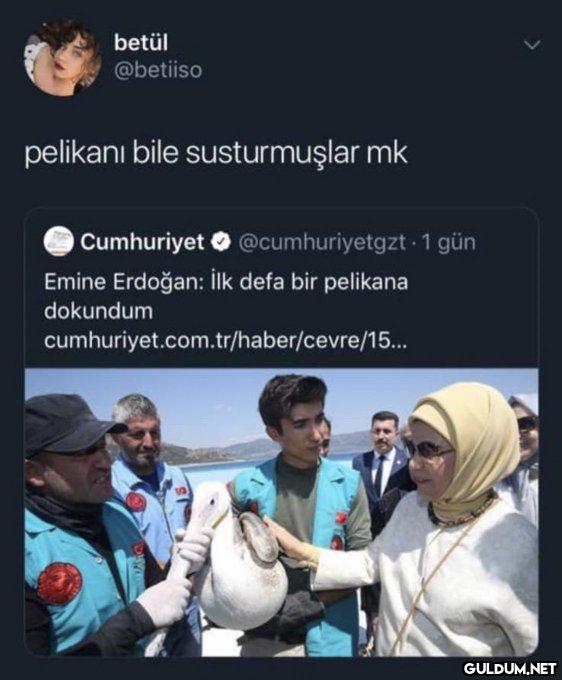562x680 pixels.
Task: Click the "1 gün" timestamp
Action: (x=448, y=242)
